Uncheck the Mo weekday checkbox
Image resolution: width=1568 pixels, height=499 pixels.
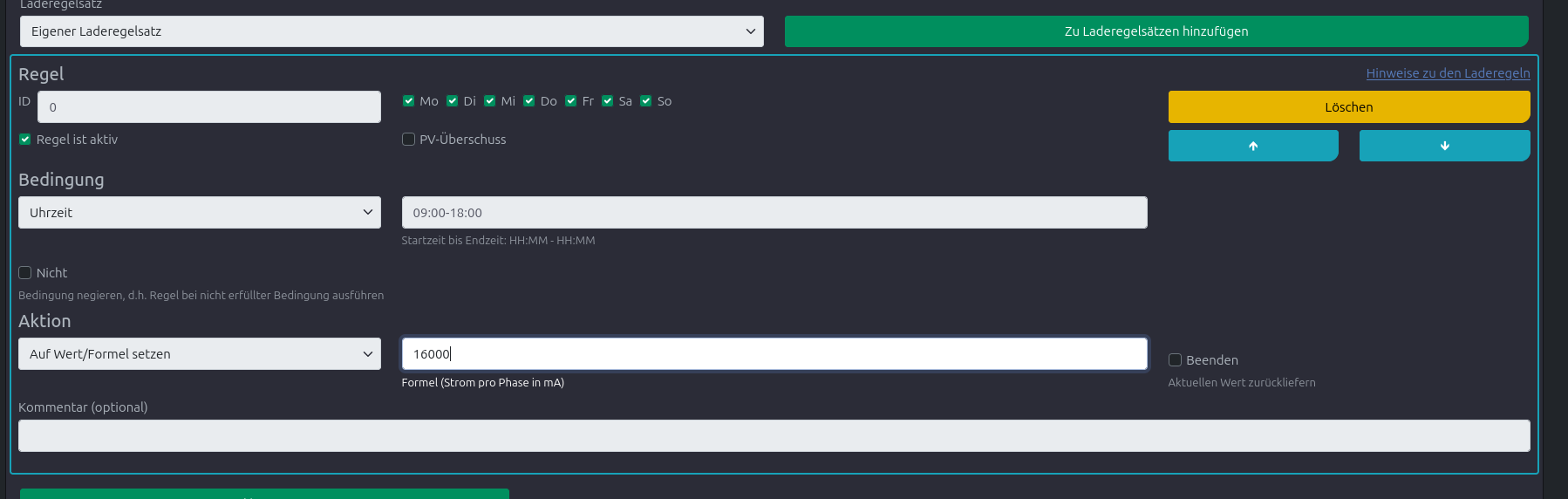coord(408,101)
